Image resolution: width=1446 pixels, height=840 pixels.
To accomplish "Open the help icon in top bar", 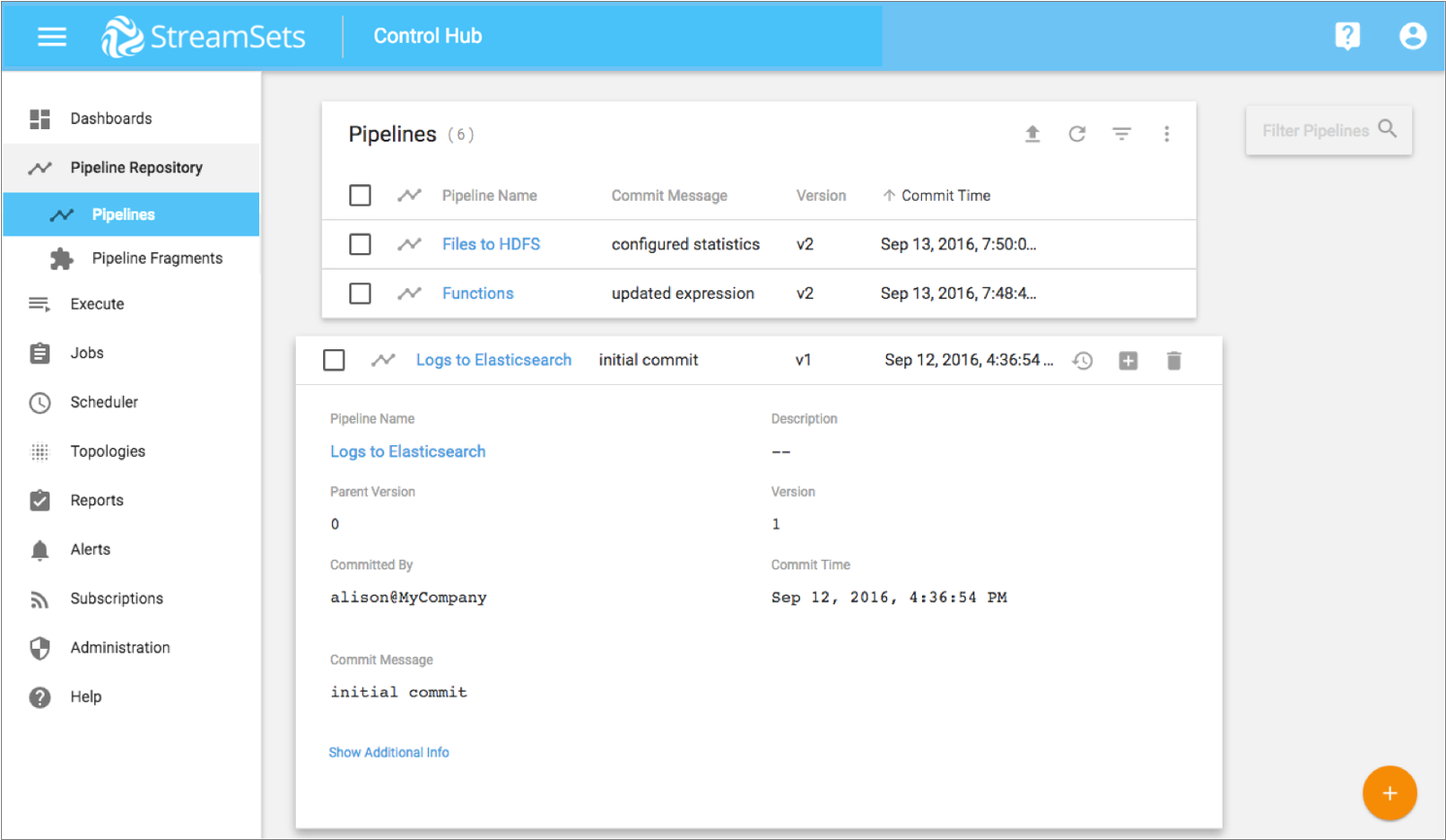I will click(x=1347, y=36).
